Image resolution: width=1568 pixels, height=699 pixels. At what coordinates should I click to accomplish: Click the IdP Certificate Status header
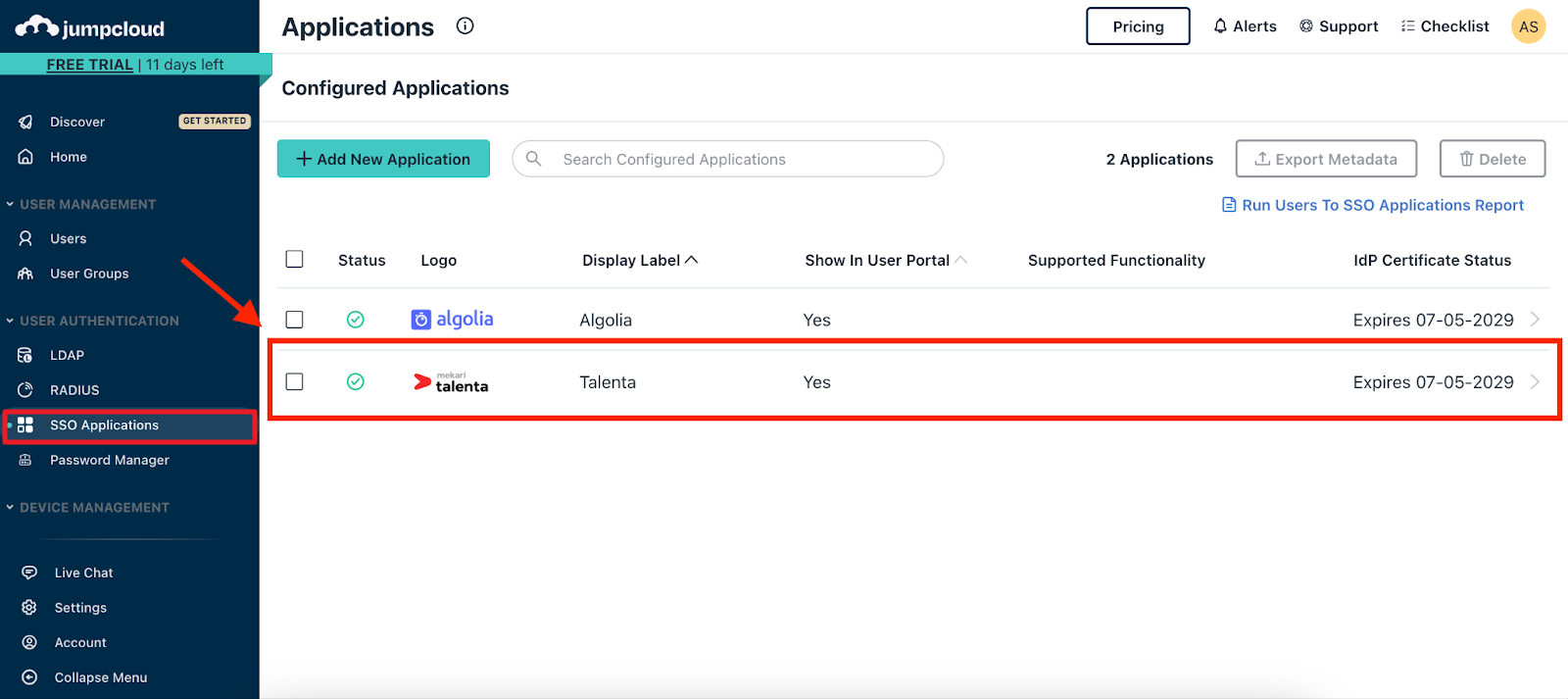point(1433,260)
